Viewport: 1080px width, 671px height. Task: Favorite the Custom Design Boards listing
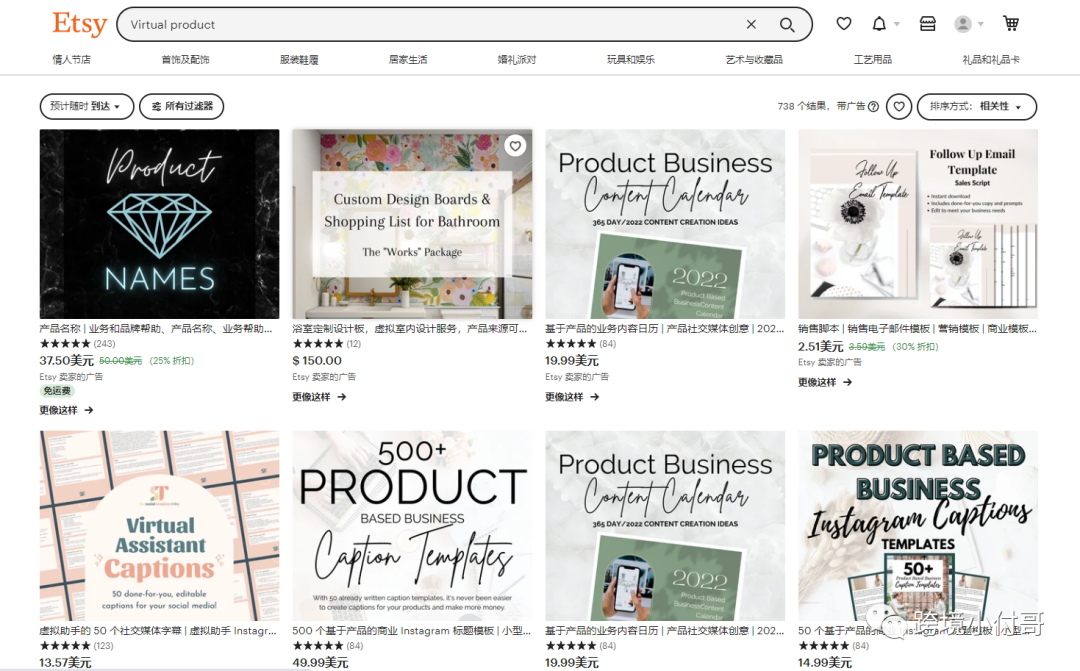tap(515, 146)
